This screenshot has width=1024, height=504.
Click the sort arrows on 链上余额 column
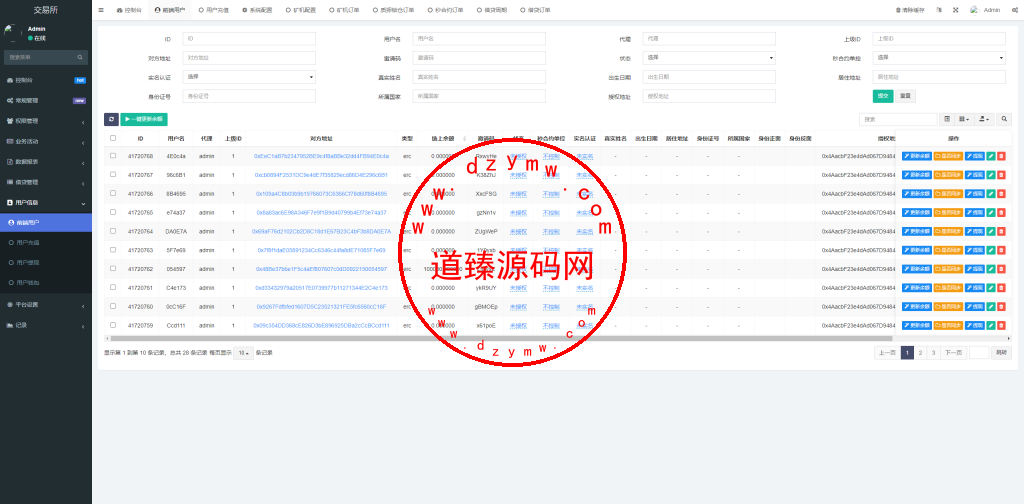point(464,138)
